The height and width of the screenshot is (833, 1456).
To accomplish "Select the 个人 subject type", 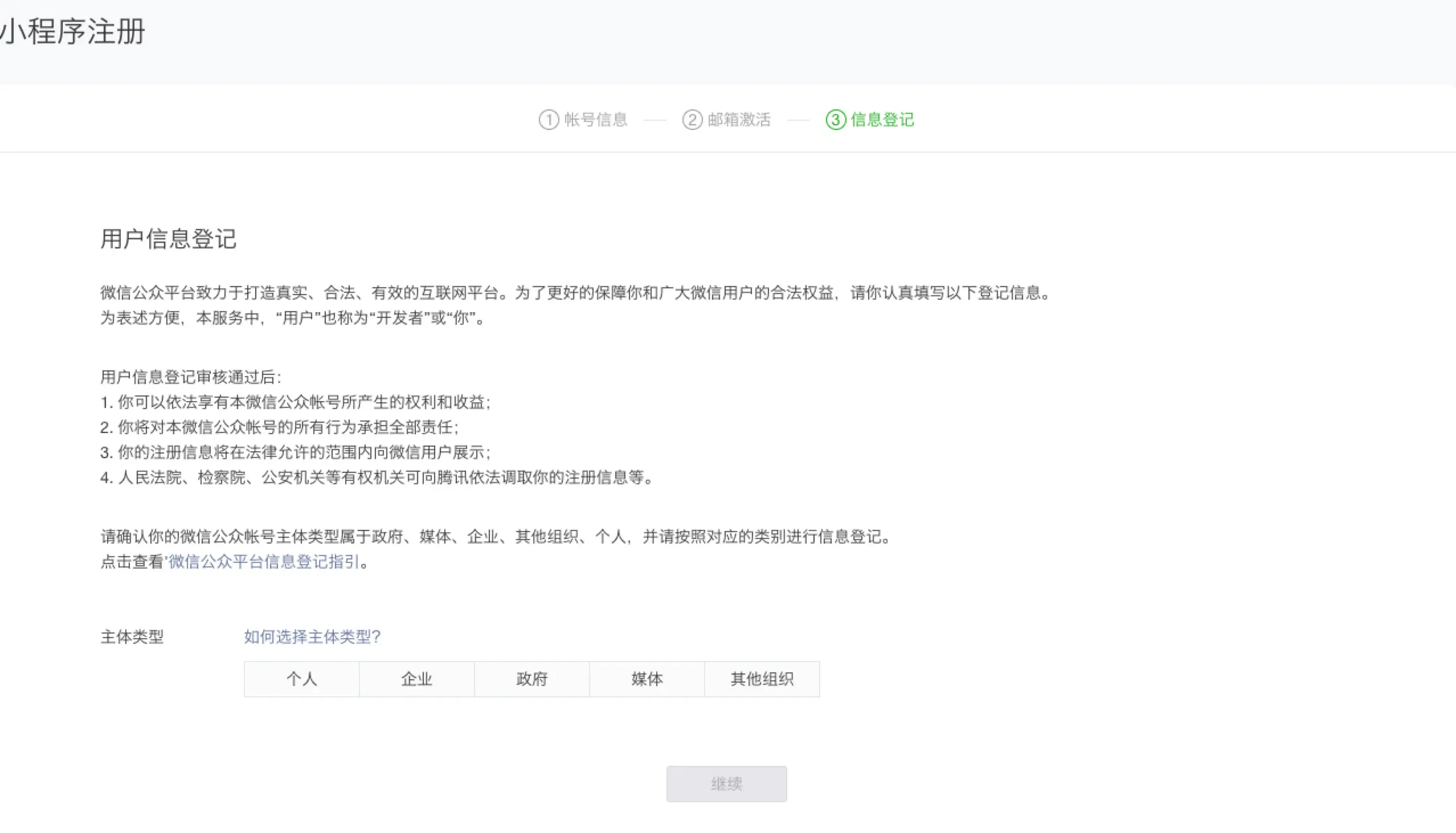I will (x=301, y=679).
